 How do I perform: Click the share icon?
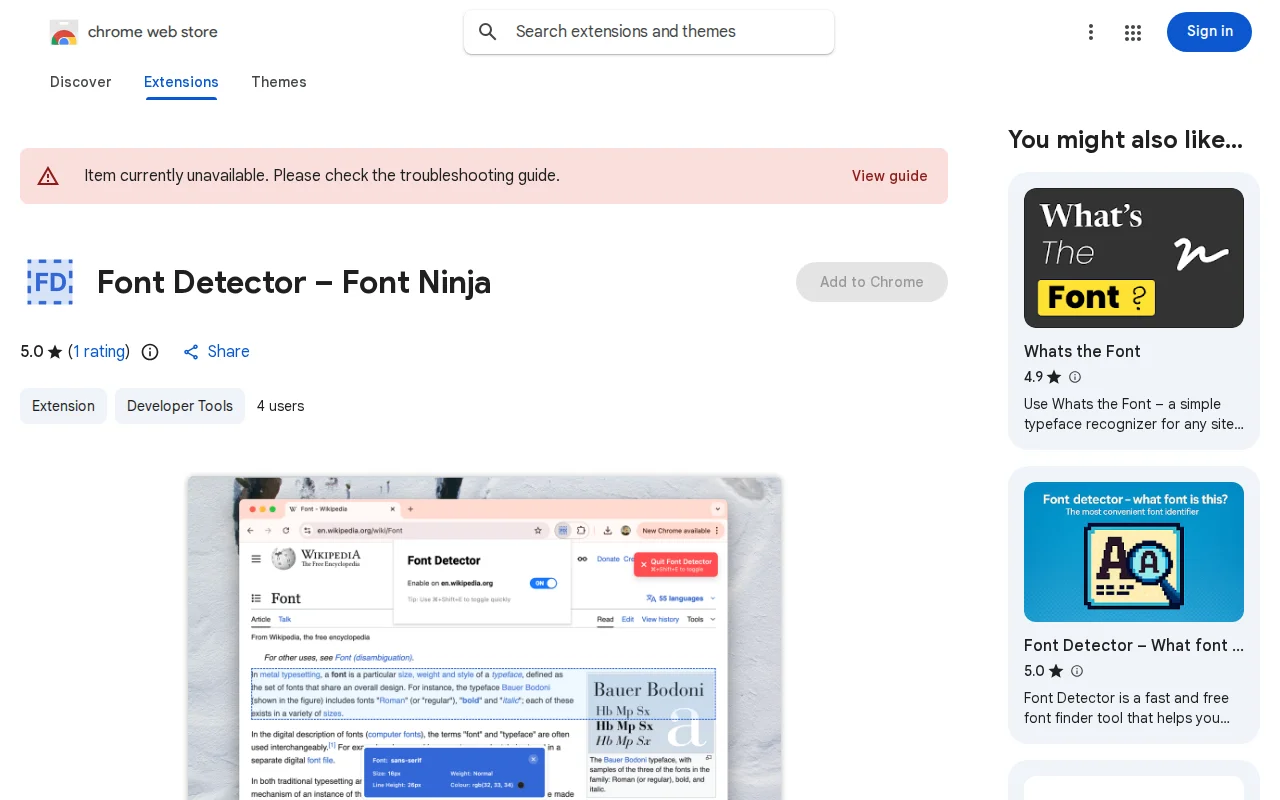coord(191,352)
